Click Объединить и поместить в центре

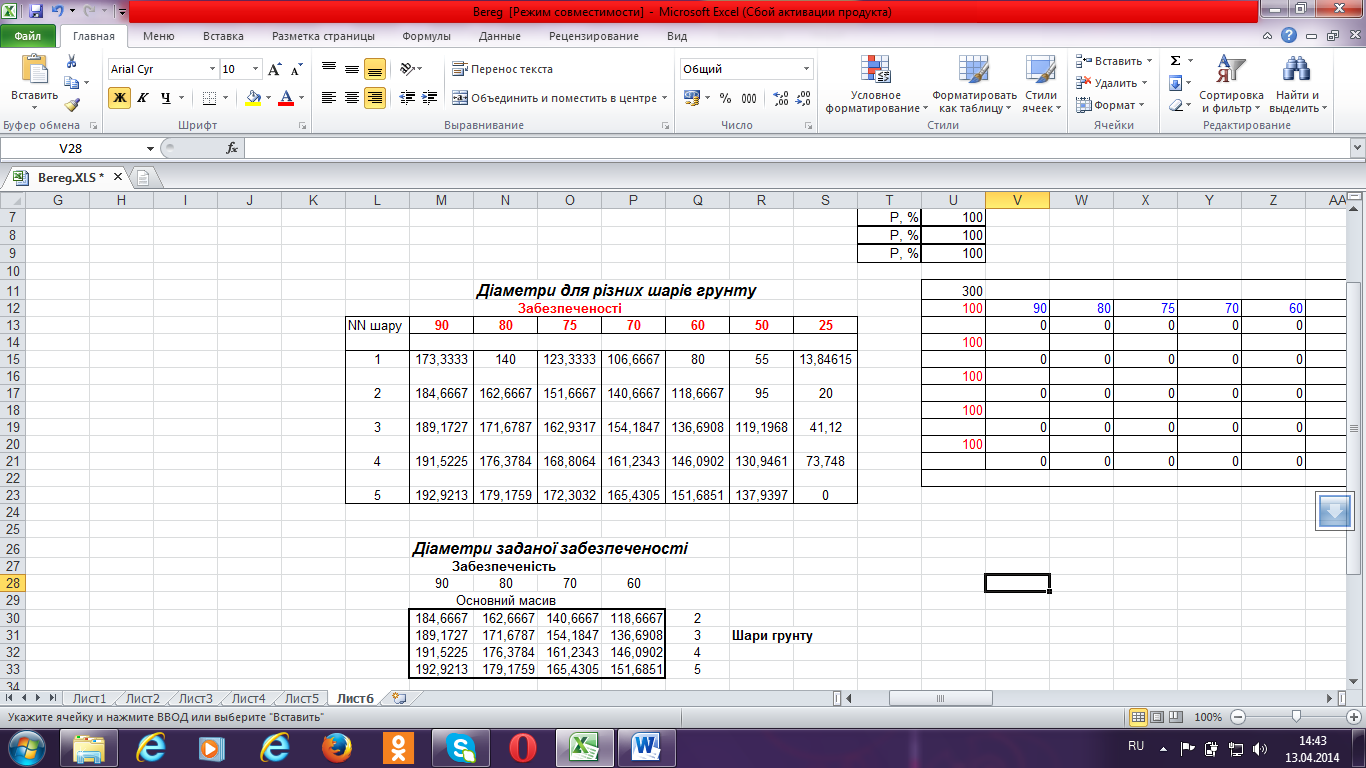point(559,98)
